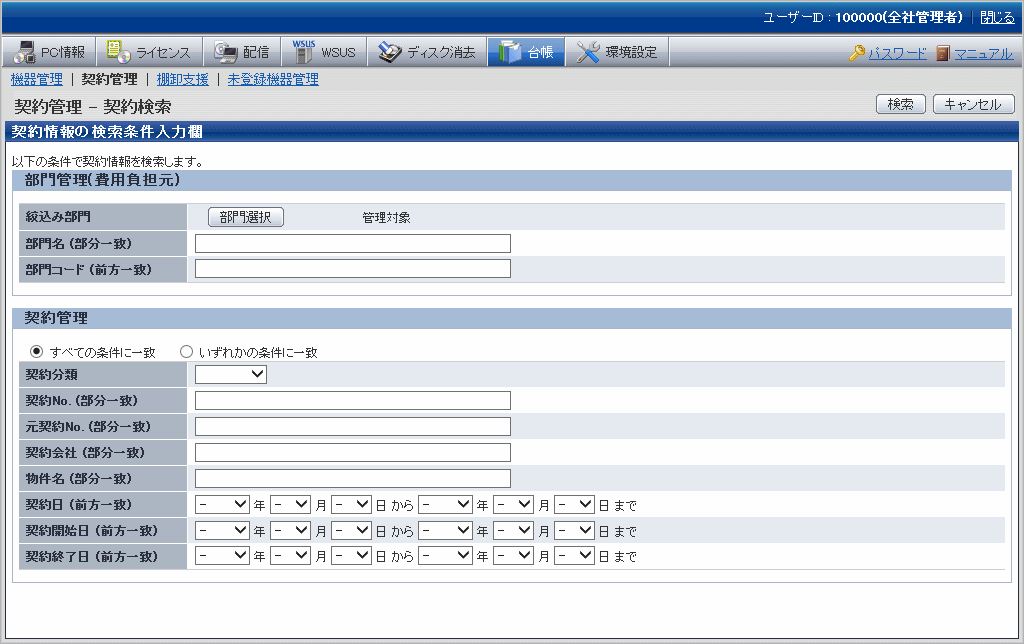Screen dimensions: 1024x644
Task: Focus the 契約会社 text field
Action: 352,453
